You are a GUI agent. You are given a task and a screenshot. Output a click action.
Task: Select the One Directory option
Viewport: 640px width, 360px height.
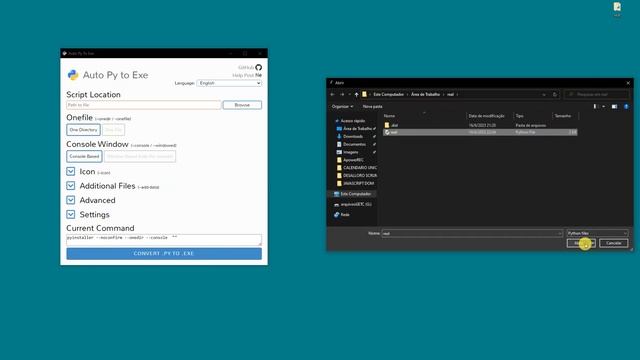[83, 130]
